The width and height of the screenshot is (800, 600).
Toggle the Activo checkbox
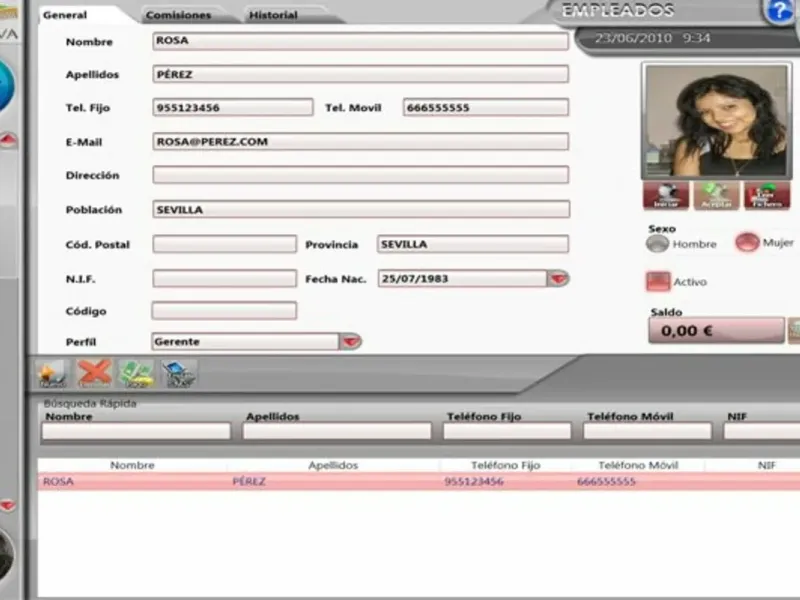tap(658, 282)
